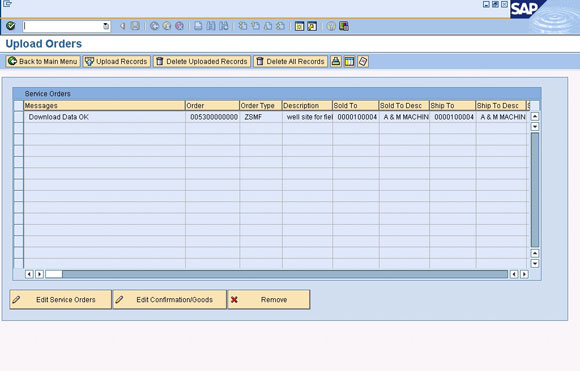Click the Remove button

pyautogui.click(x=269, y=300)
